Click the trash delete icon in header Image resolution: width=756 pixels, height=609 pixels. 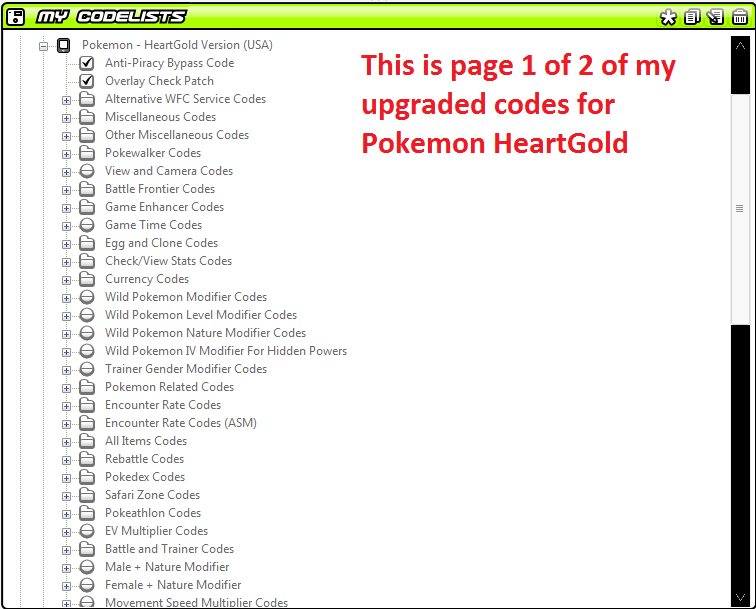point(740,17)
